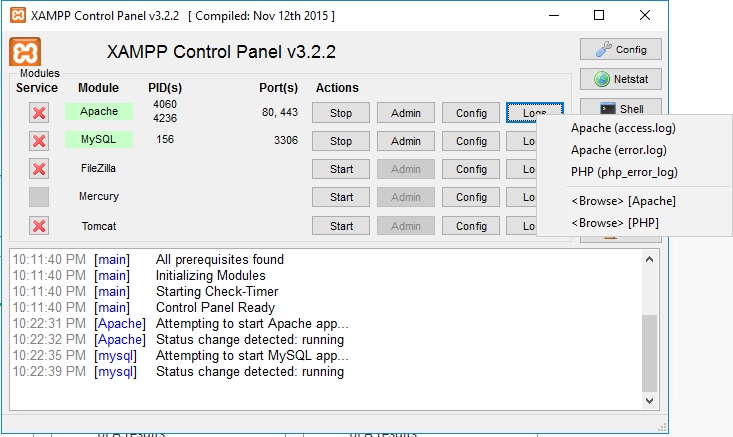This screenshot has height=437, width=733.
Task: Click log line 'Attempting to start Apache app...'
Action: pos(252,323)
